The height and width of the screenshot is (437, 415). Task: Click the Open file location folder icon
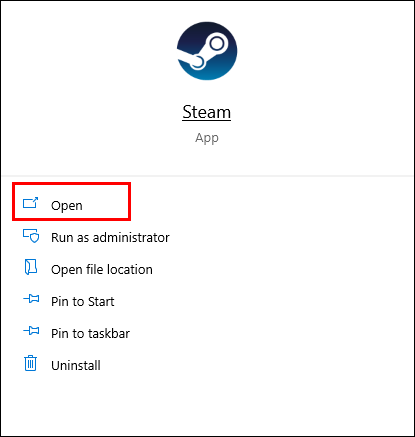31,267
